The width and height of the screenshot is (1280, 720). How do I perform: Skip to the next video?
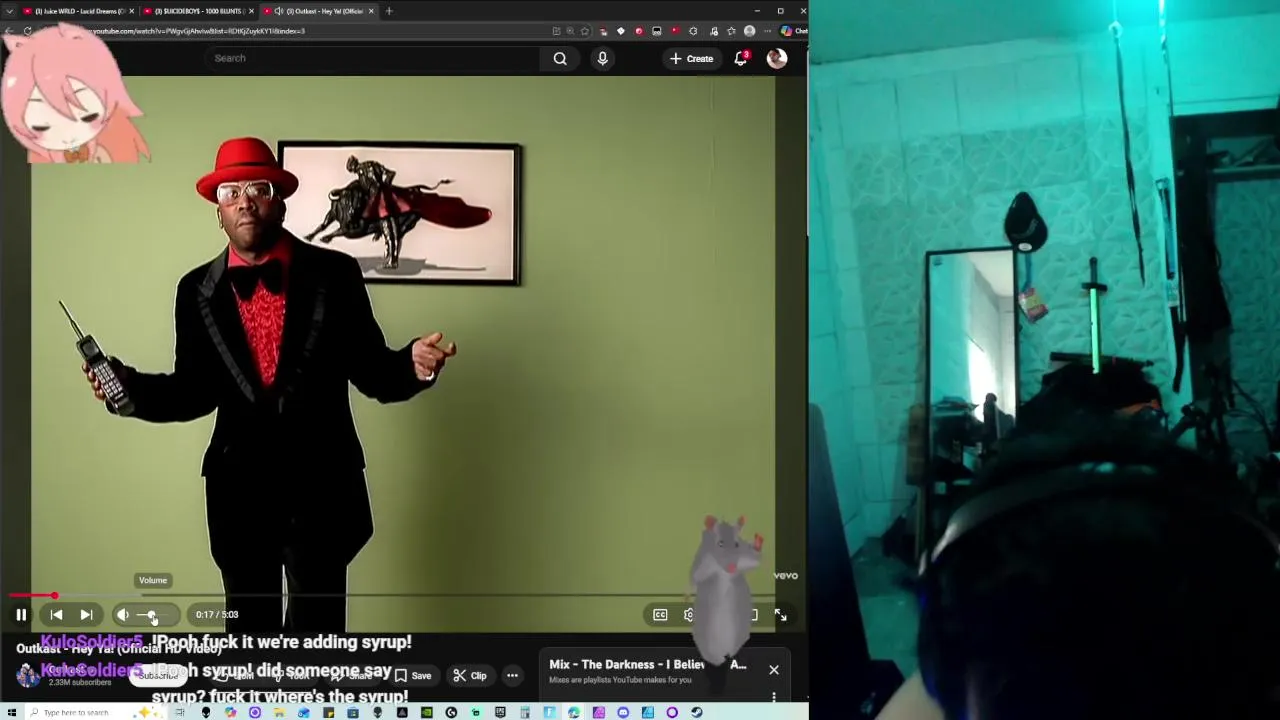(87, 615)
